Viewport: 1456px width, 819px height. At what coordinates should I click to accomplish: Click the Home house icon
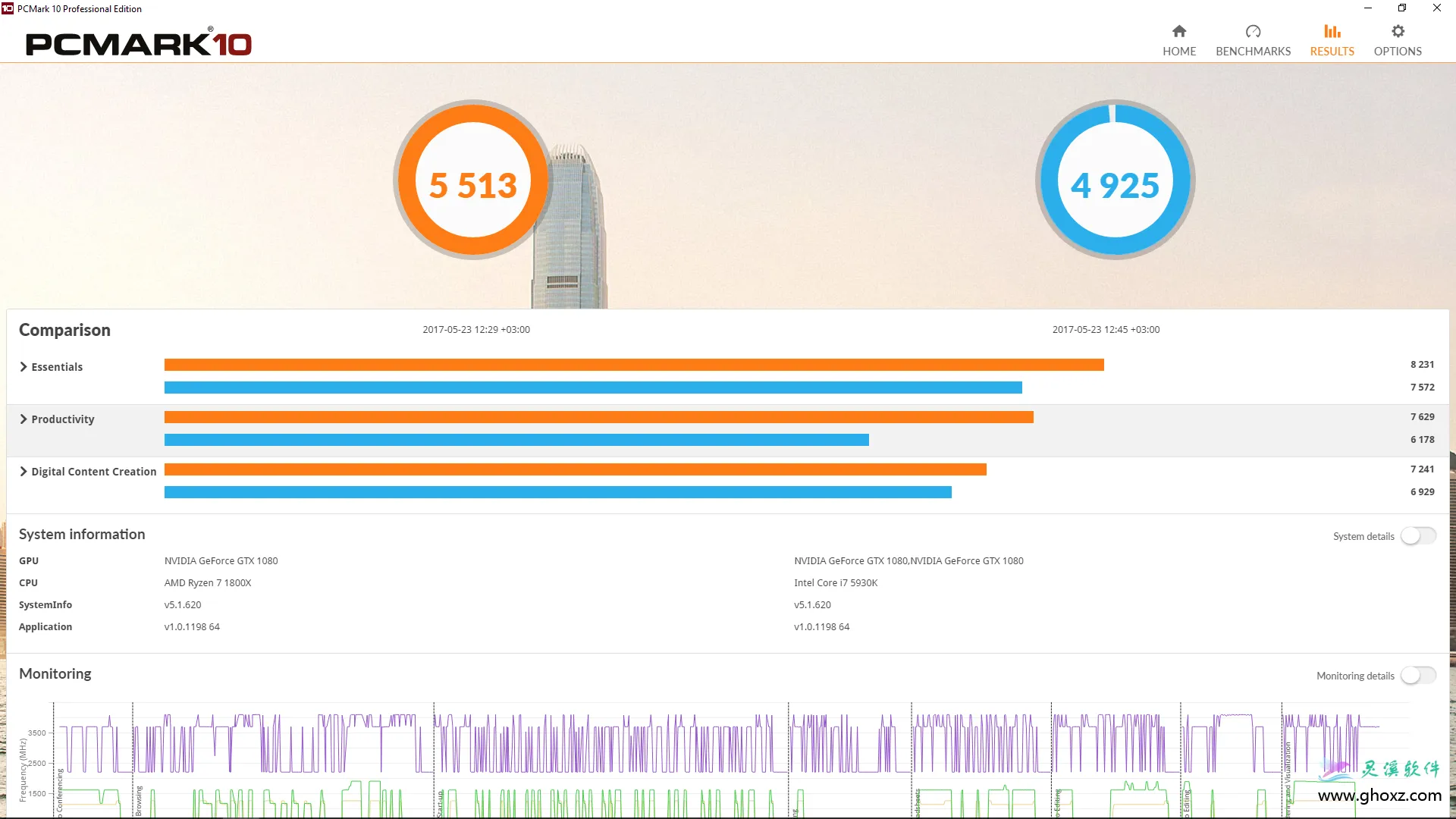[1178, 31]
